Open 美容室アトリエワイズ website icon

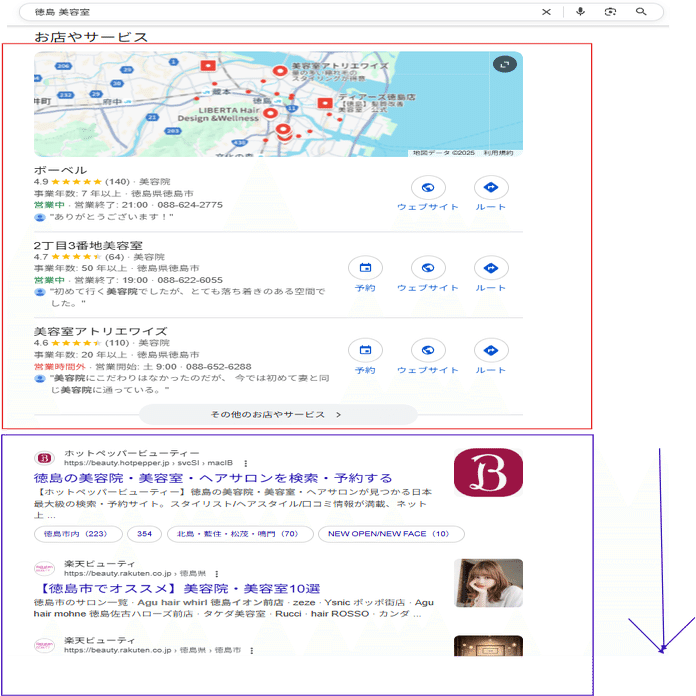pyautogui.click(x=428, y=350)
